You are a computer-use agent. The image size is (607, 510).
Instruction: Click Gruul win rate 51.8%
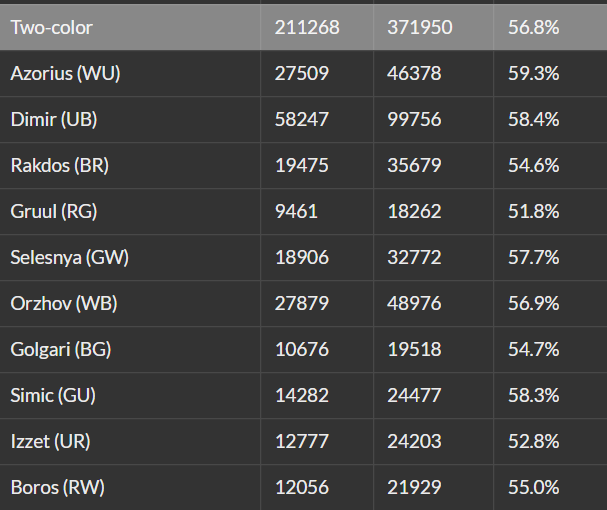(533, 211)
